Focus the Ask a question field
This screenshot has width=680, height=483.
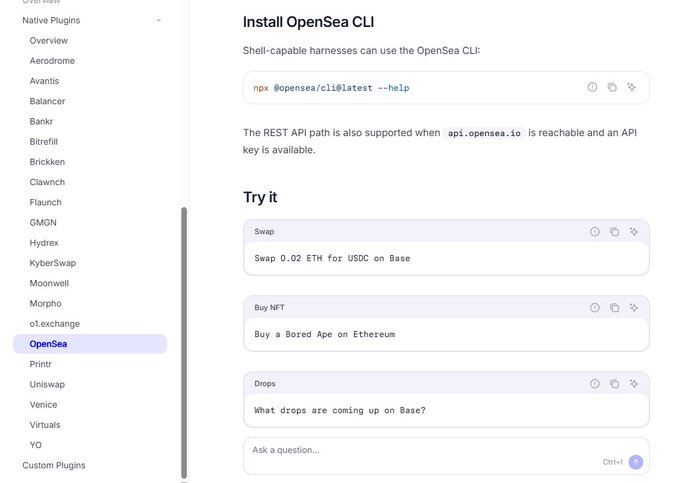(446, 456)
